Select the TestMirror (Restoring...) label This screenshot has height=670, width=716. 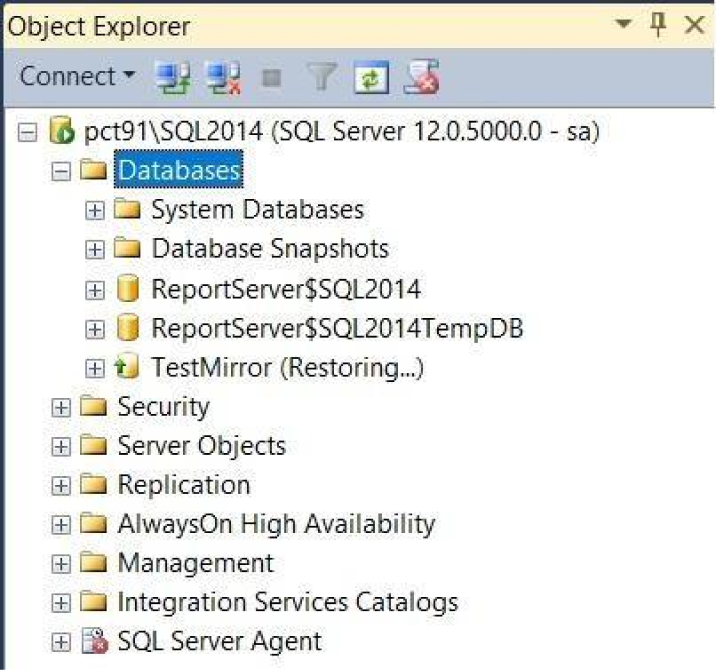(288, 368)
